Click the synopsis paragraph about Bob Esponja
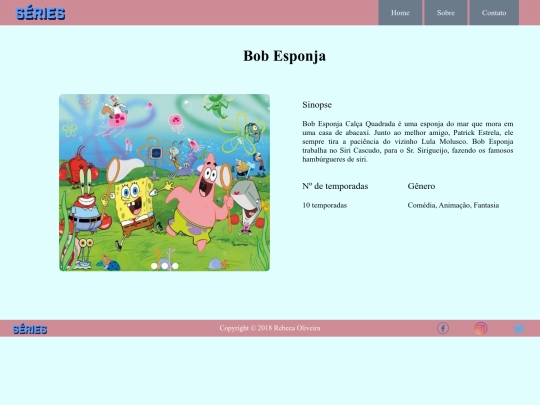Image resolution: width=540 pixels, height=405 pixels. tap(408, 142)
